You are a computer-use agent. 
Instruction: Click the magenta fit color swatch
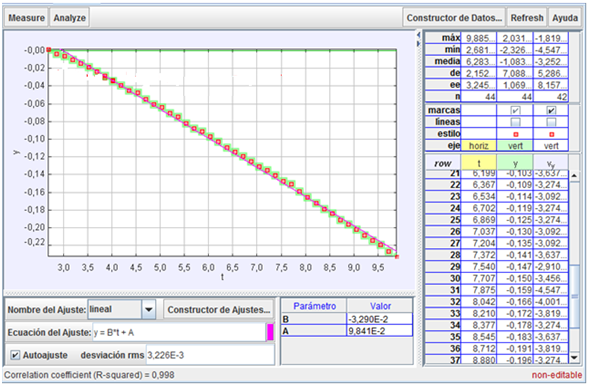[x=270, y=332]
